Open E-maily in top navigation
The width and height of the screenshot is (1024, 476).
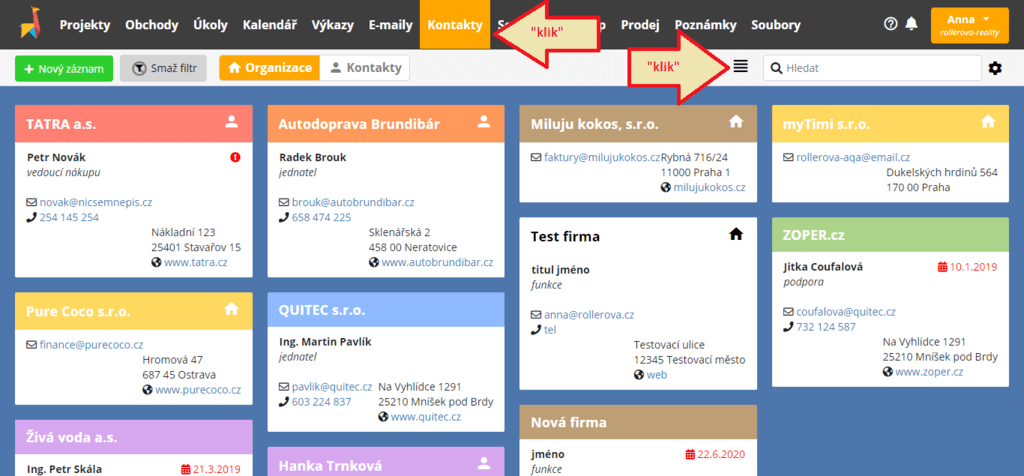pos(391,25)
